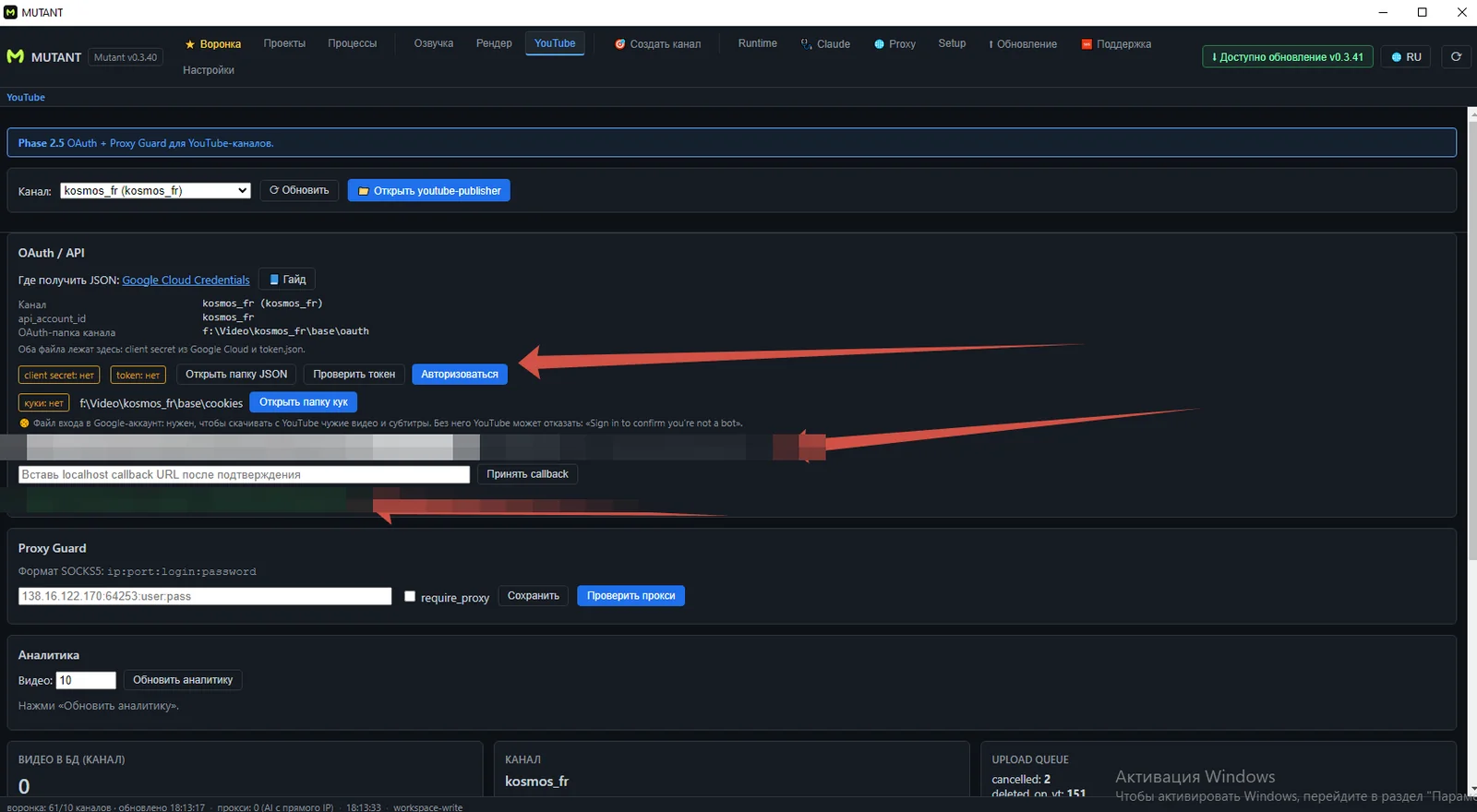Viewport: 1477px width, 812px height.
Task: Click the circular reload icon beside RU
Action: (x=1456, y=56)
